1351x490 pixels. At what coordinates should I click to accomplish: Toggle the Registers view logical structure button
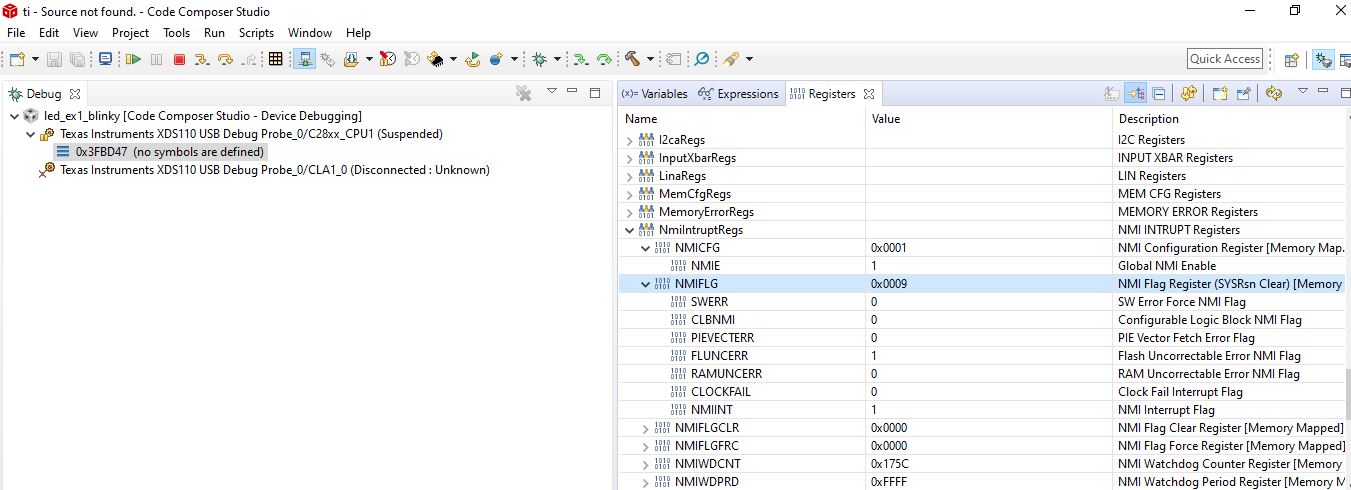(x=1135, y=93)
